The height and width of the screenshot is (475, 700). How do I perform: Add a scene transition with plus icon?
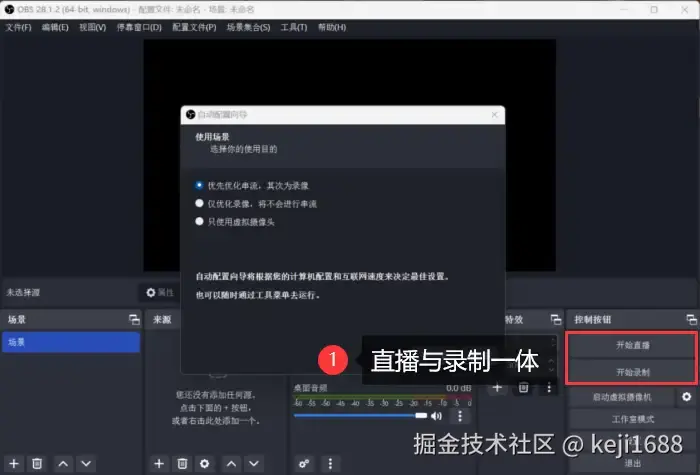point(497,388)
